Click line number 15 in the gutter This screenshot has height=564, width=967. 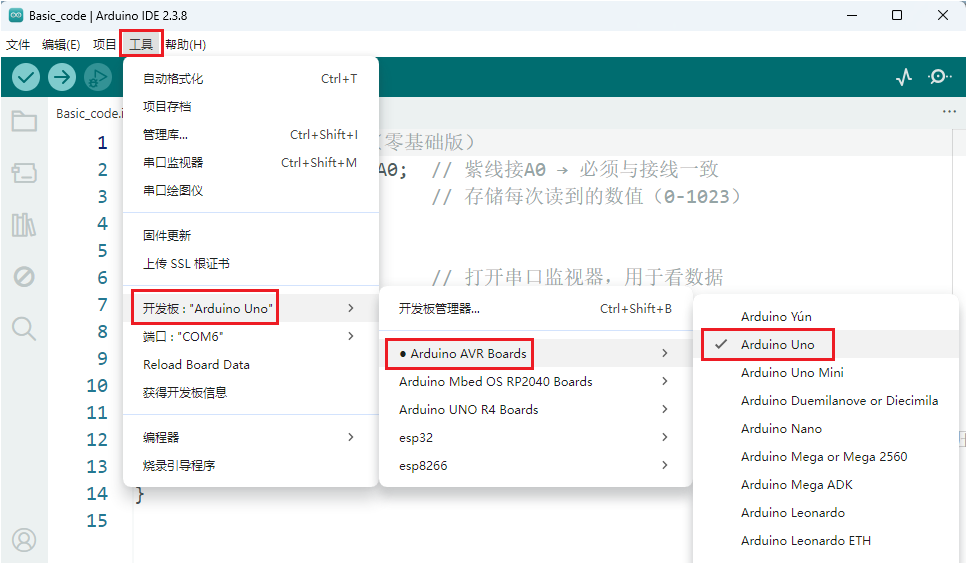(97, 521)
